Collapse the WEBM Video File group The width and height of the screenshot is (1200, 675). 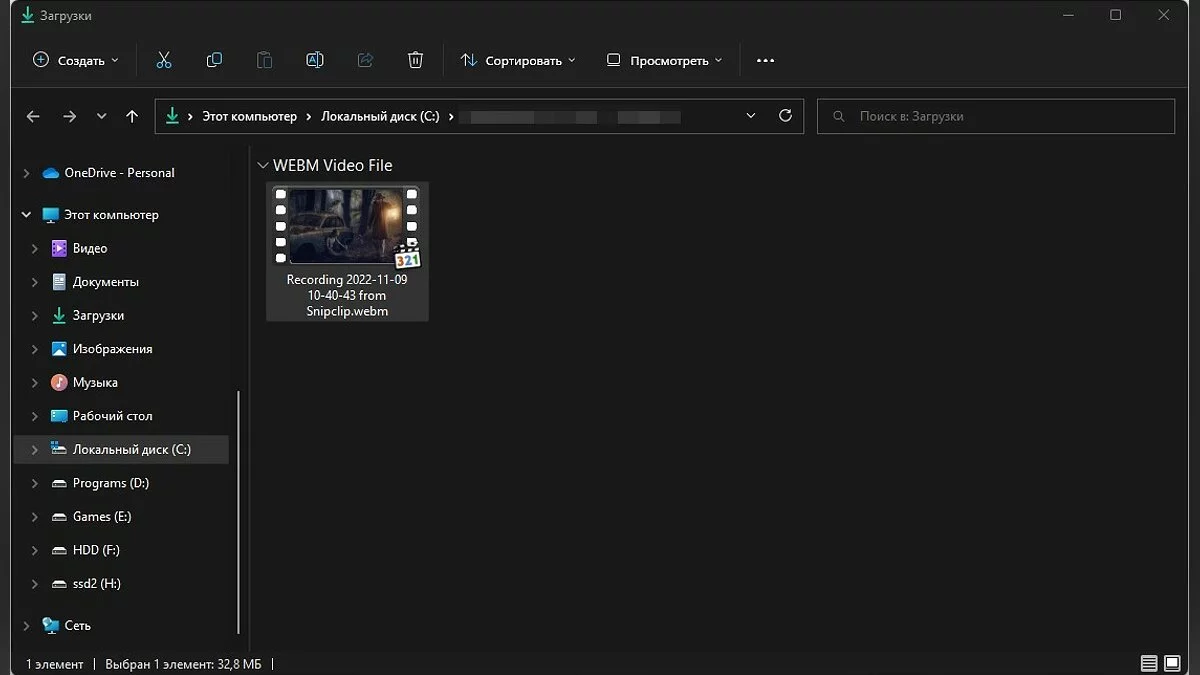click(x=262, y=166)
